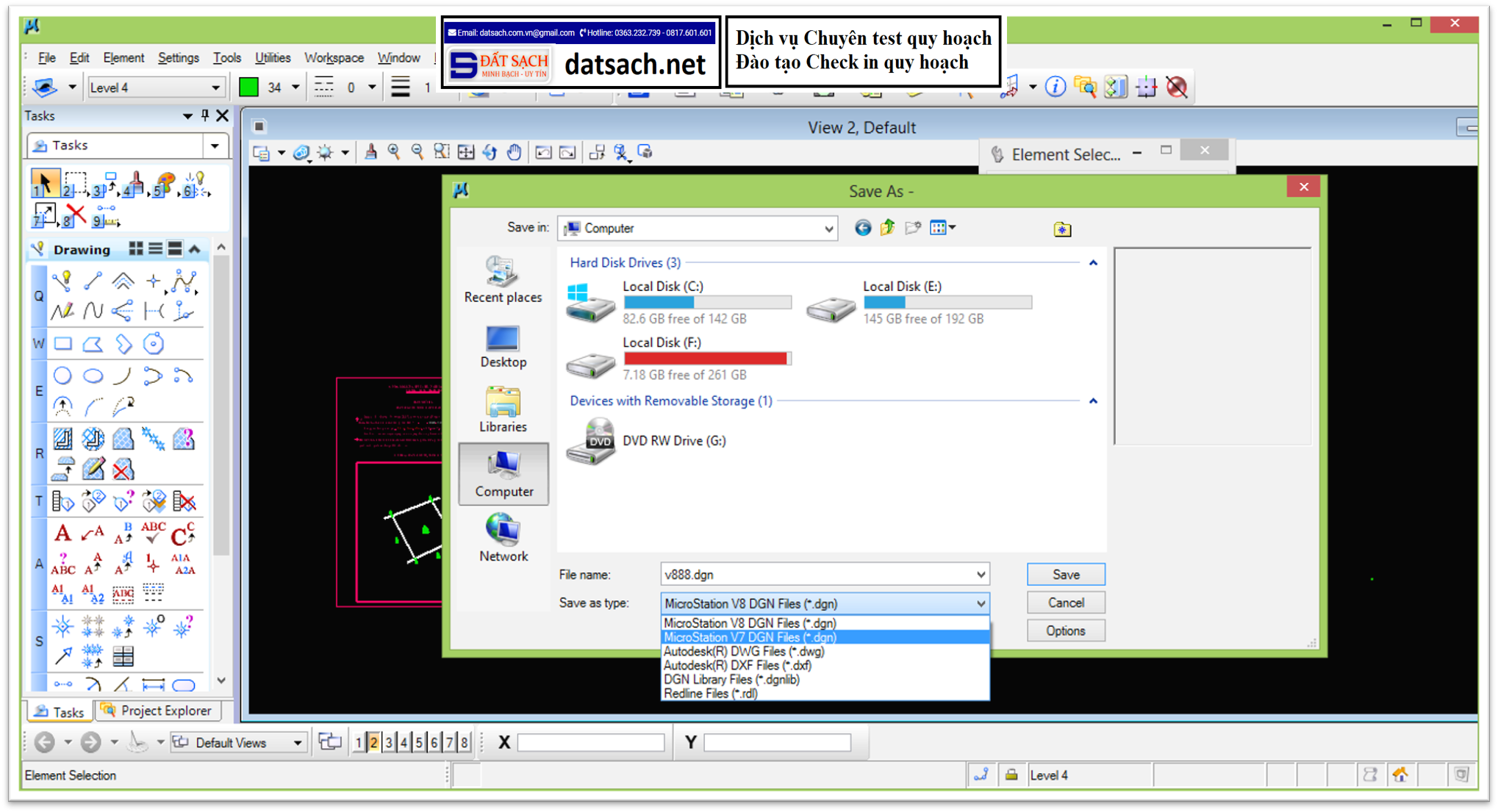Click the Save button
The height and width of the screenshot is (812, 1498).
tap(1065, 575)
